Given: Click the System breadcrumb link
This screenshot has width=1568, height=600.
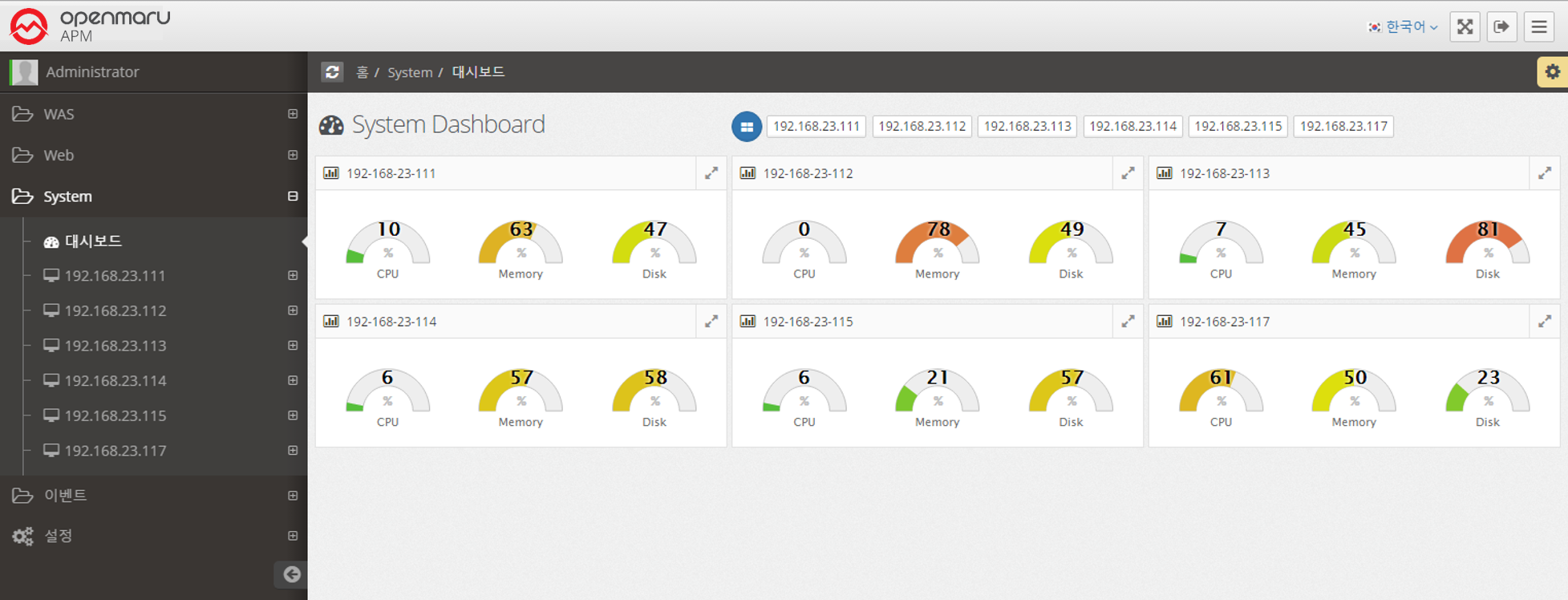Looking at the screenshot, I should click(409, 72).
